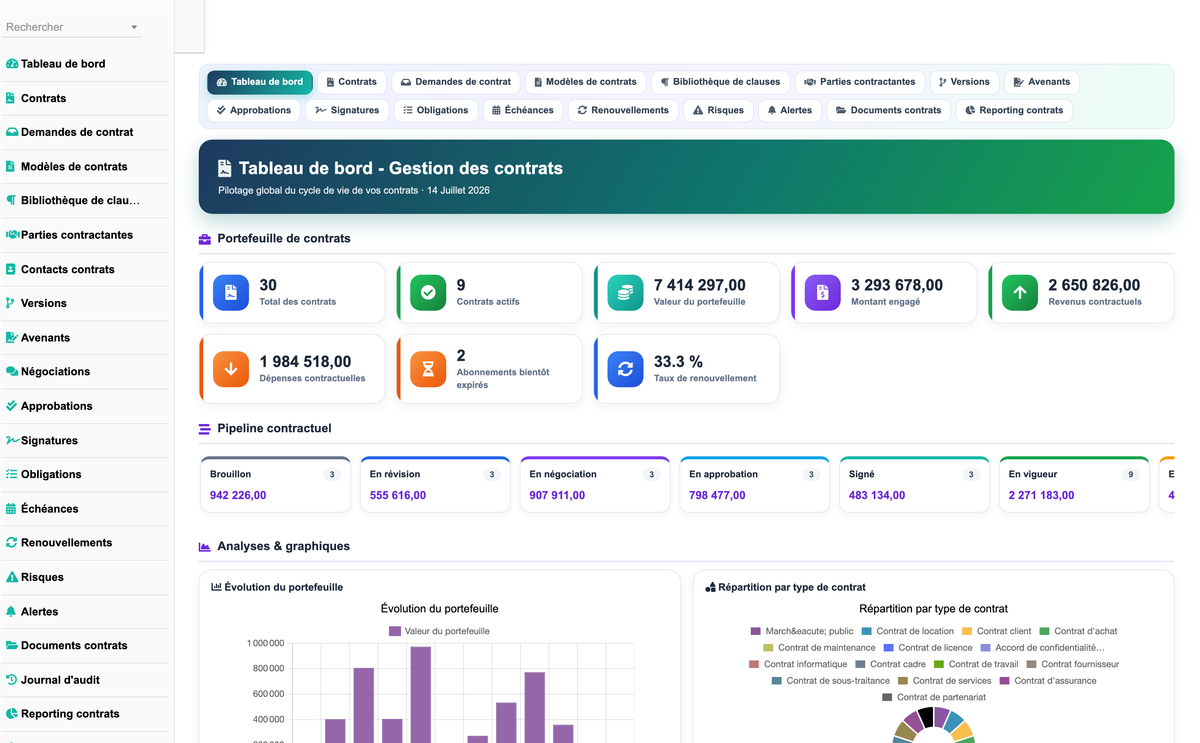1200x743 pixels.
Task: Click the Approbations check icon in sidebar
Action: 12,406
